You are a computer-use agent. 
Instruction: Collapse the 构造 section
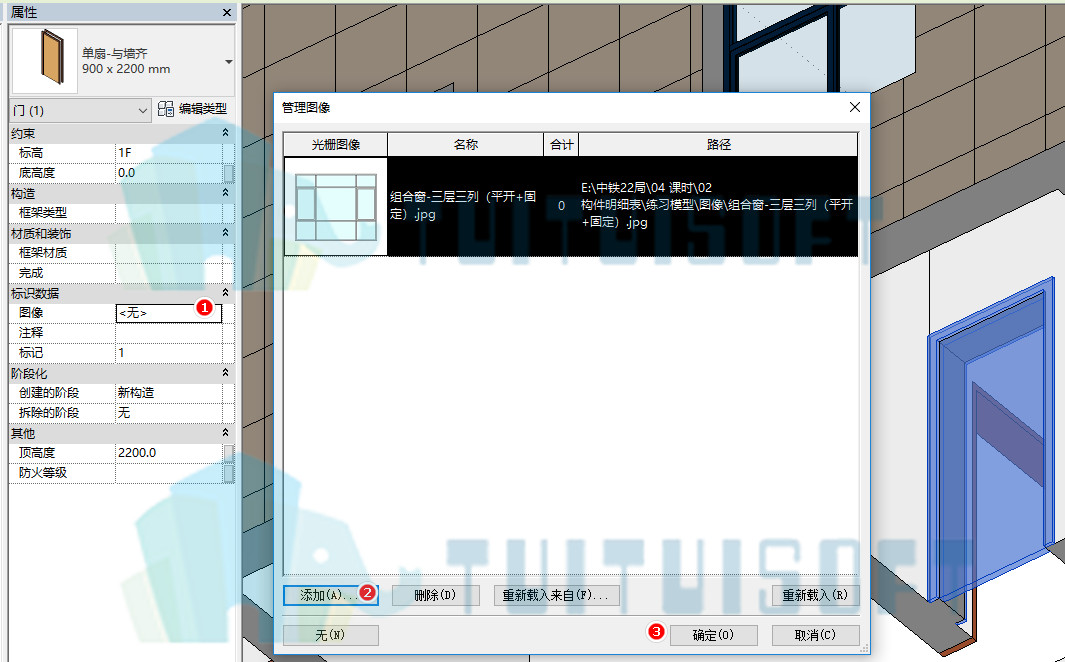(x=225, y=193)
